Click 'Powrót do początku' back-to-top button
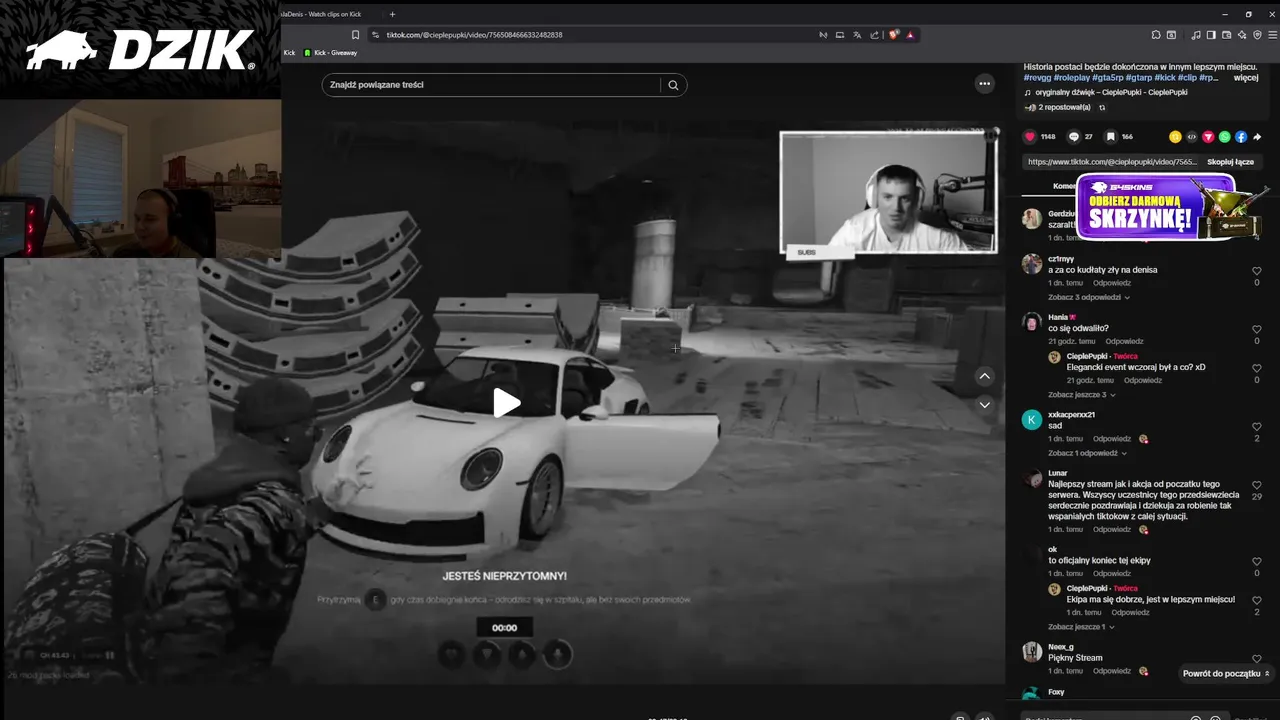1280x720 pixels. [x=1226, y=673]
